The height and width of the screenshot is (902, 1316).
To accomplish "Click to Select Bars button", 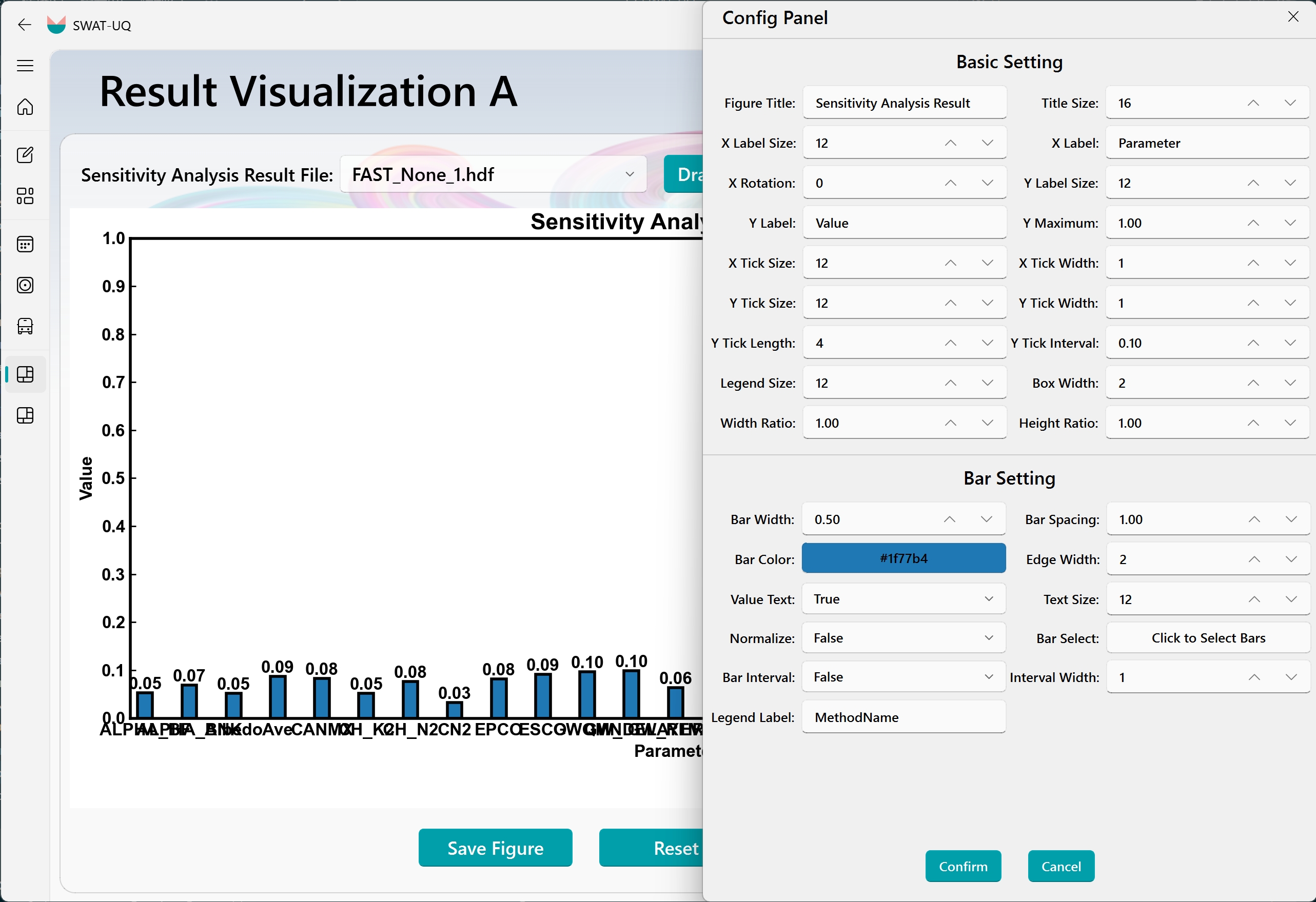I will [1208, 638].
